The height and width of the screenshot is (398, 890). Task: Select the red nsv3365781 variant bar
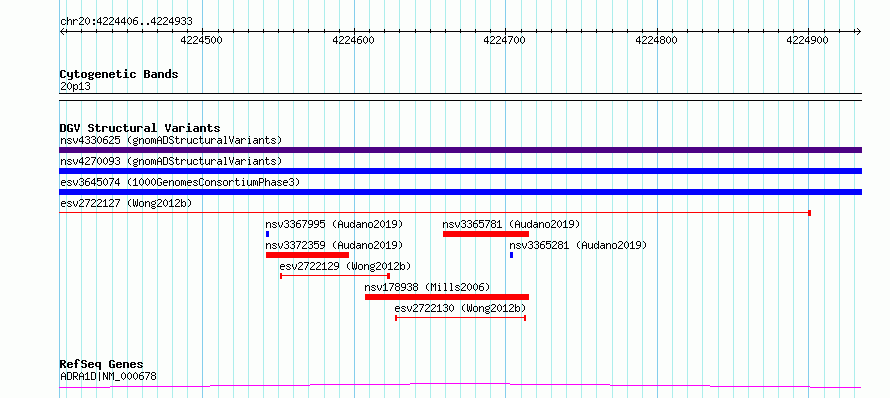click(x=486, y=234)
